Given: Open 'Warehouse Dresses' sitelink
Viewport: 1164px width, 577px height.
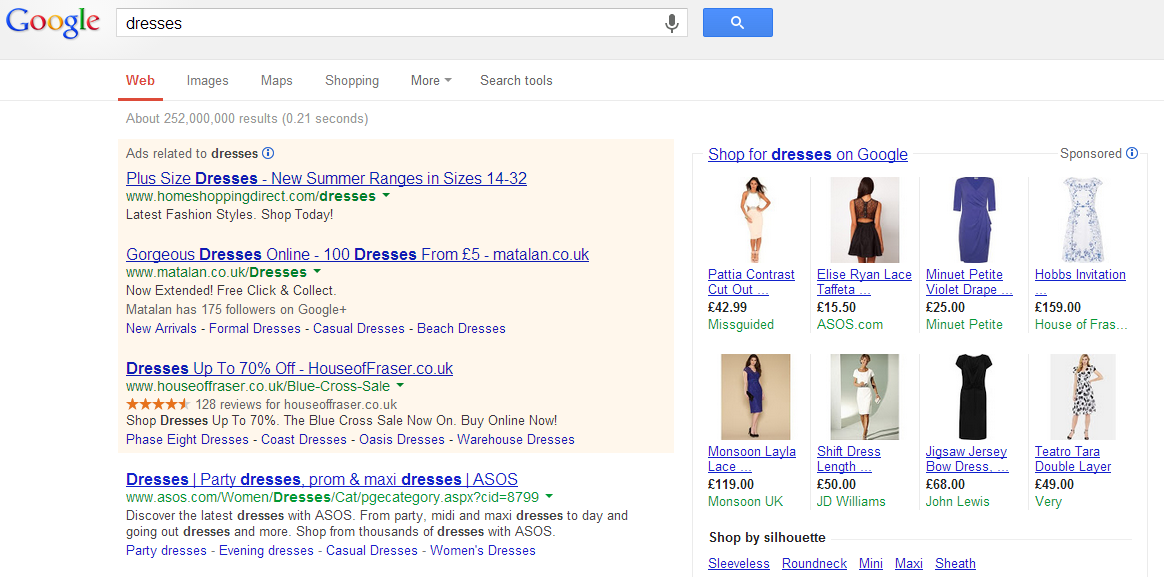Looking at the screenshot, I should point(516,440).
